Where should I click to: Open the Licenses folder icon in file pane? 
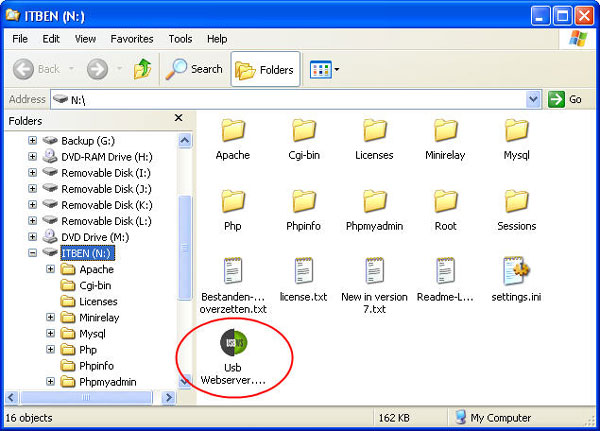click(375, 130)
